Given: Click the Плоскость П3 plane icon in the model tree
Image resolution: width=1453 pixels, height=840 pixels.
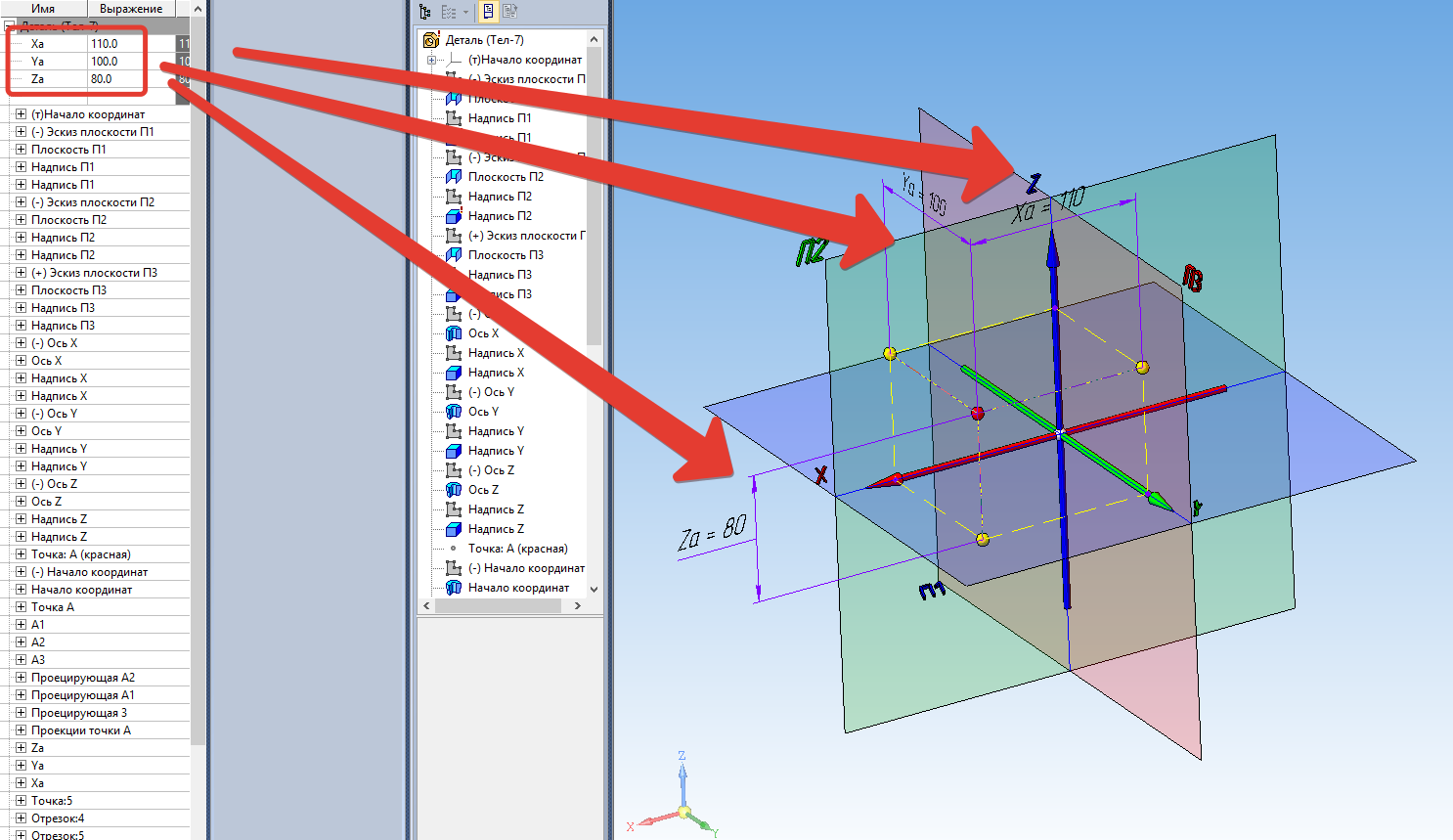Looking at the screenshot, I should point(454,255).
